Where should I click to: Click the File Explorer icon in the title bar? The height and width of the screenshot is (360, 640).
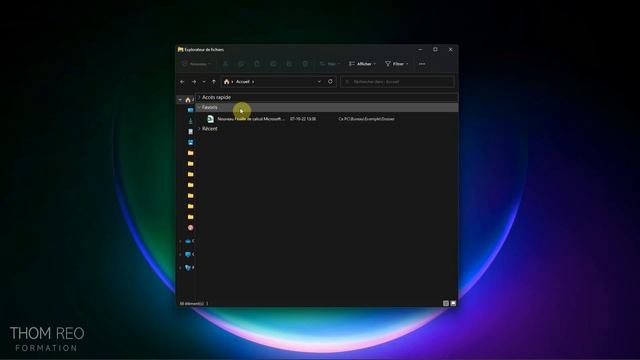pos(180,49)
